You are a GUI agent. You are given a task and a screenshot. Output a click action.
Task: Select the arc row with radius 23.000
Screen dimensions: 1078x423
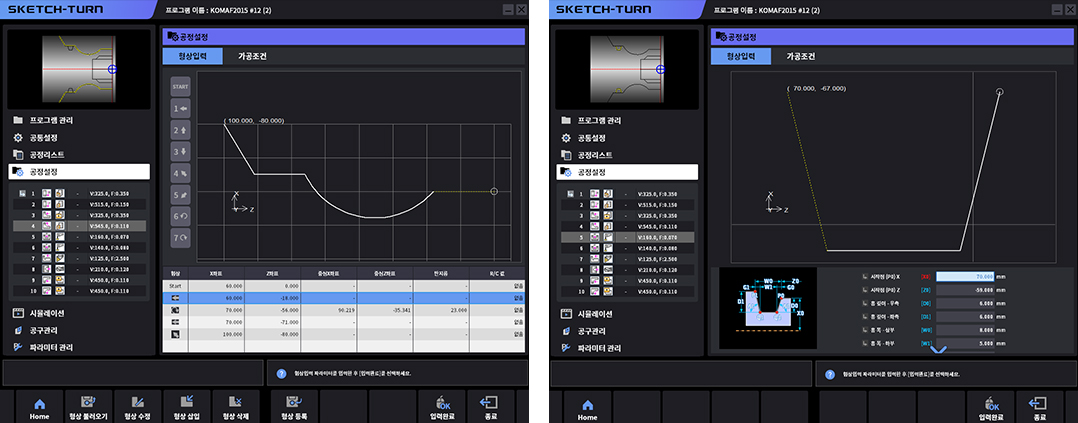(343, 310)
